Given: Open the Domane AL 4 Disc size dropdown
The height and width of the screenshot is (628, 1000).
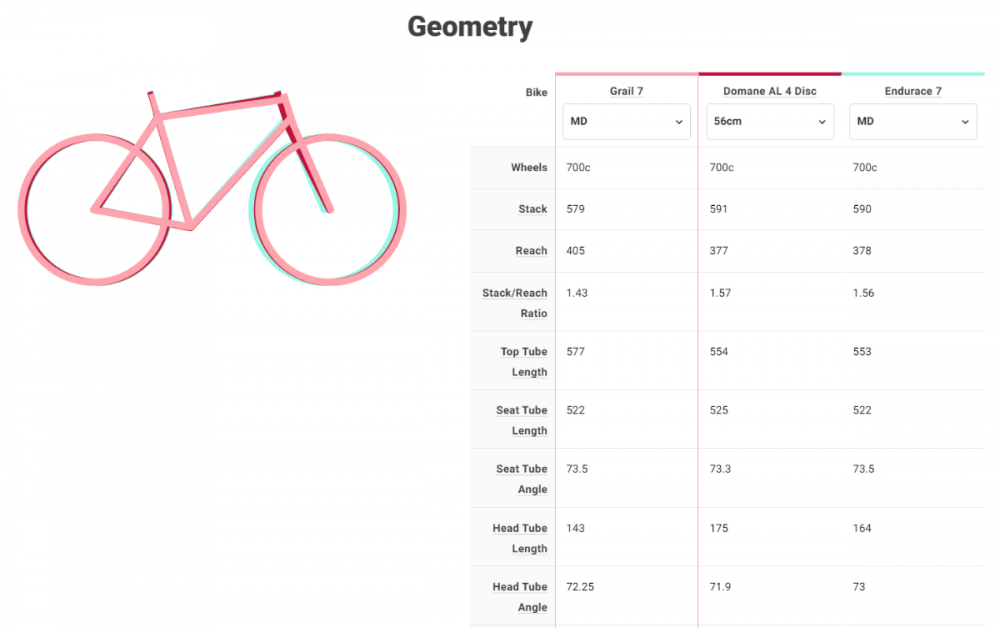Looking at the screenshot, I should 770,122.
